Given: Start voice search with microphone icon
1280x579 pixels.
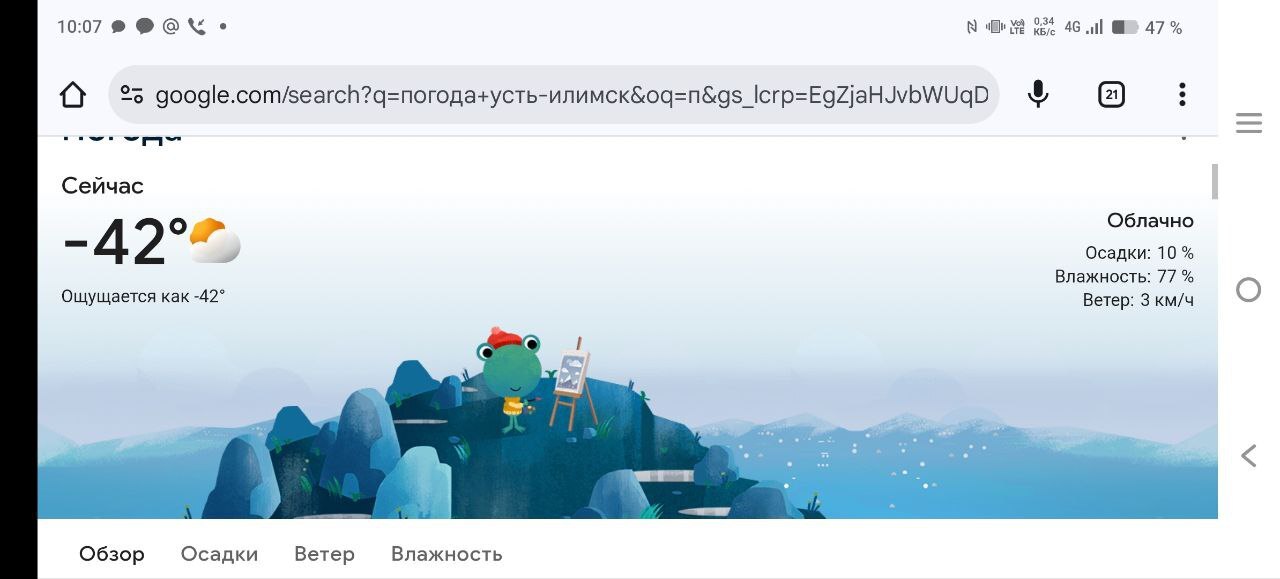Looking at the screenshot, I should click(1038, 95).
